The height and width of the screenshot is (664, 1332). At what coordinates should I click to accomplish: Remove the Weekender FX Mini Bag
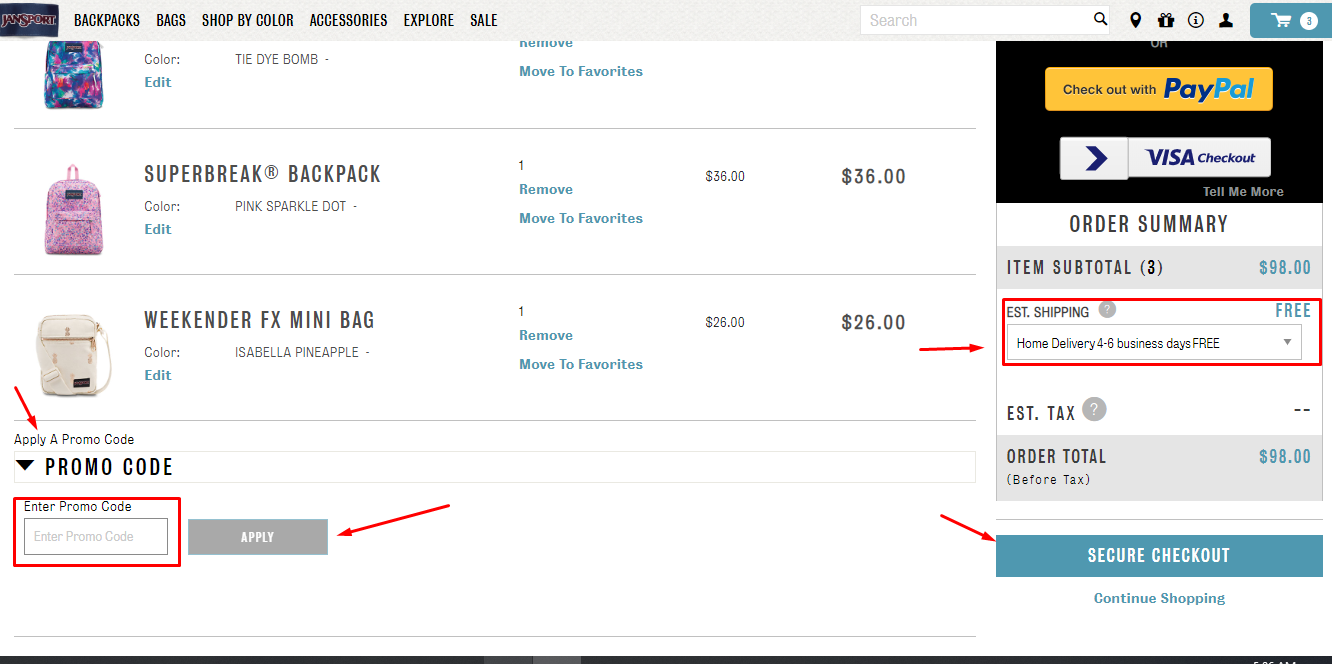pyautogui.click(x=546, y=335)
